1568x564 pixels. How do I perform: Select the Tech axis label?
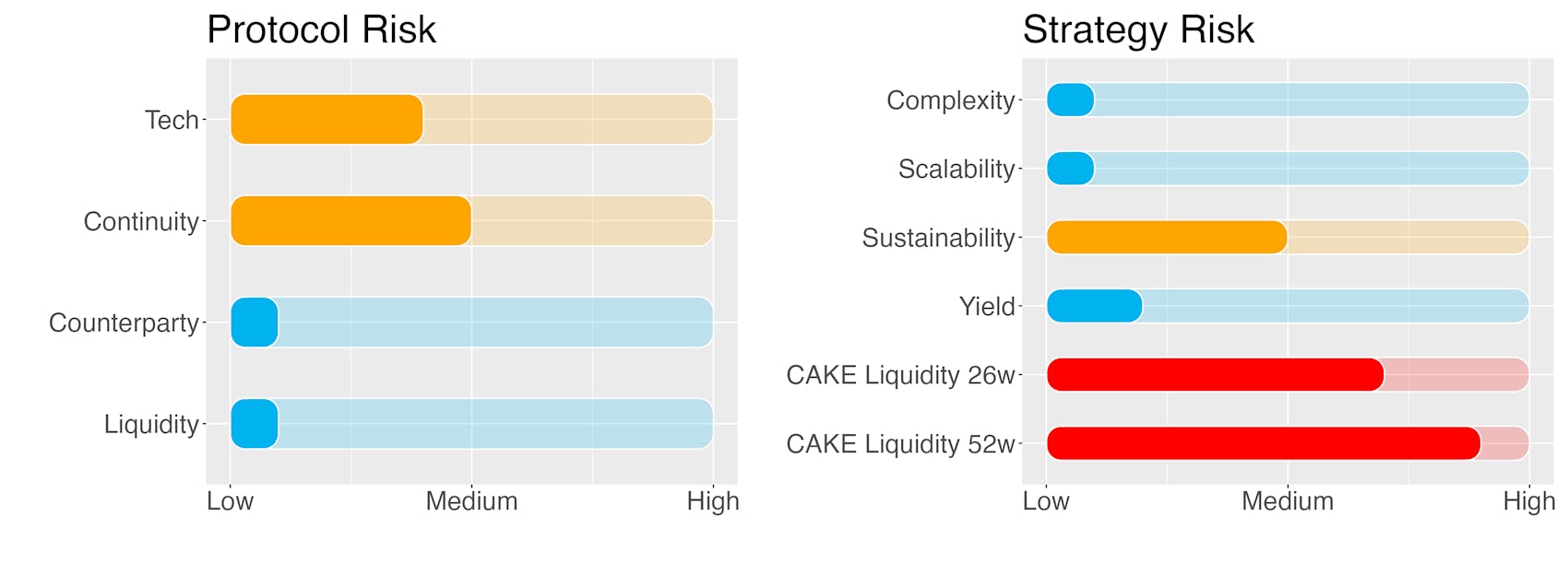172,120
